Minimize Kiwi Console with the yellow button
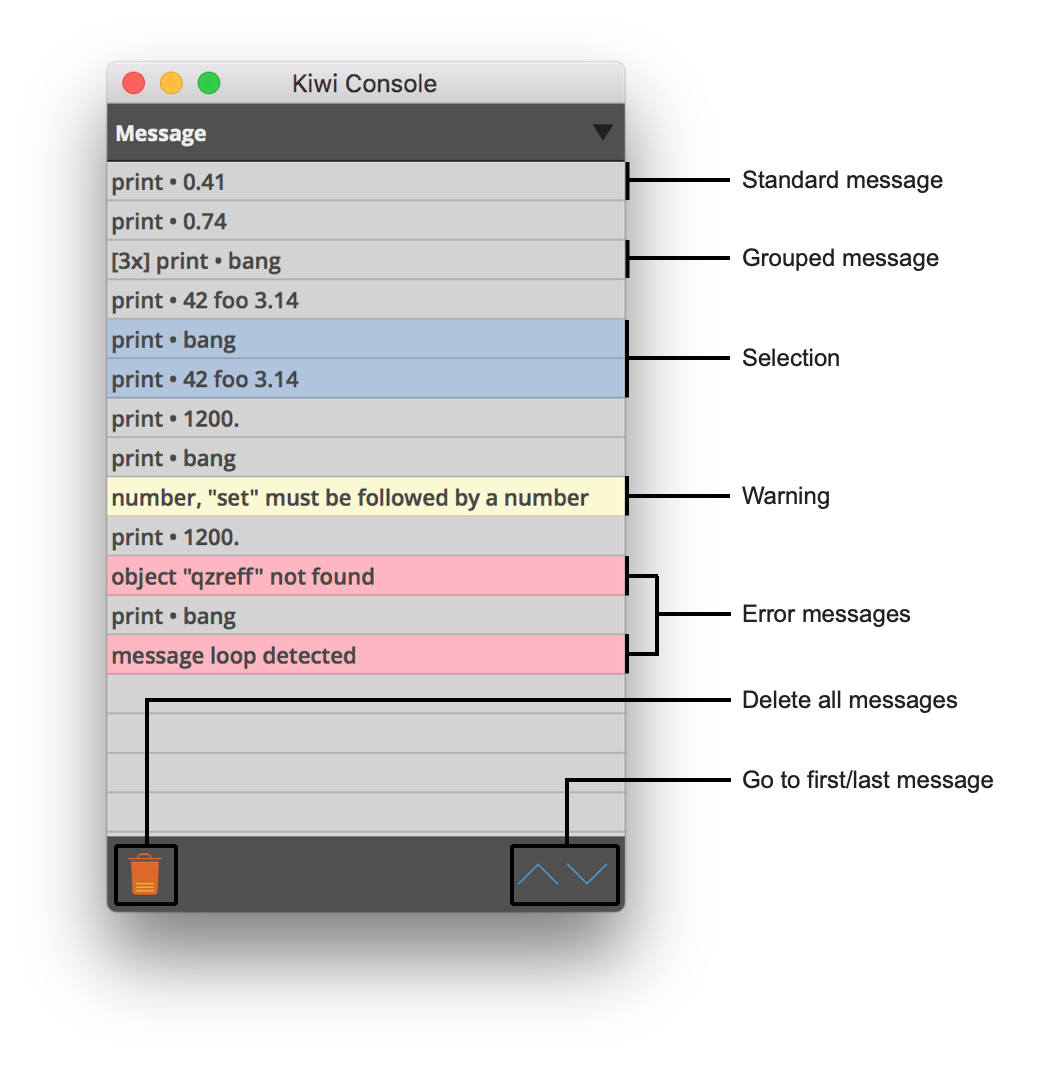 [171, 83]
